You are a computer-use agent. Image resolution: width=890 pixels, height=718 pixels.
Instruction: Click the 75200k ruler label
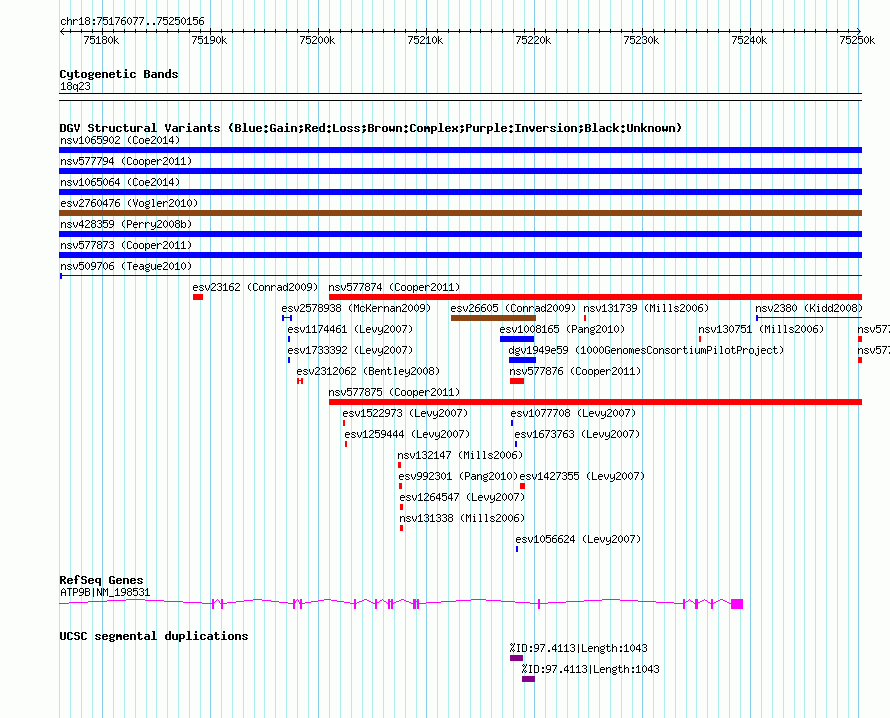pos(317,40)
